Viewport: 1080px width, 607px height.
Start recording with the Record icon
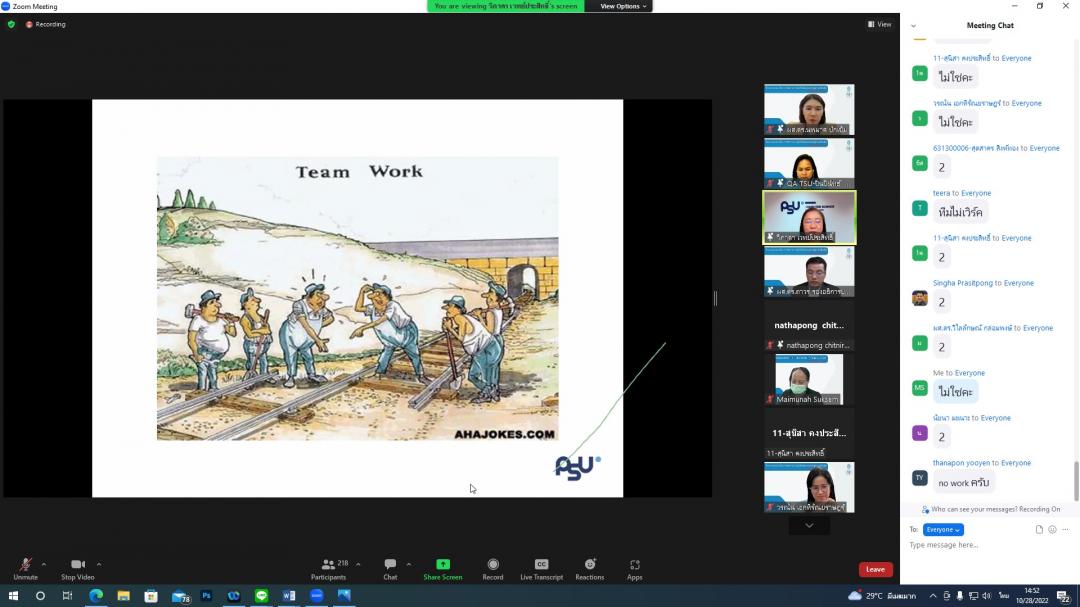[493, 565]
